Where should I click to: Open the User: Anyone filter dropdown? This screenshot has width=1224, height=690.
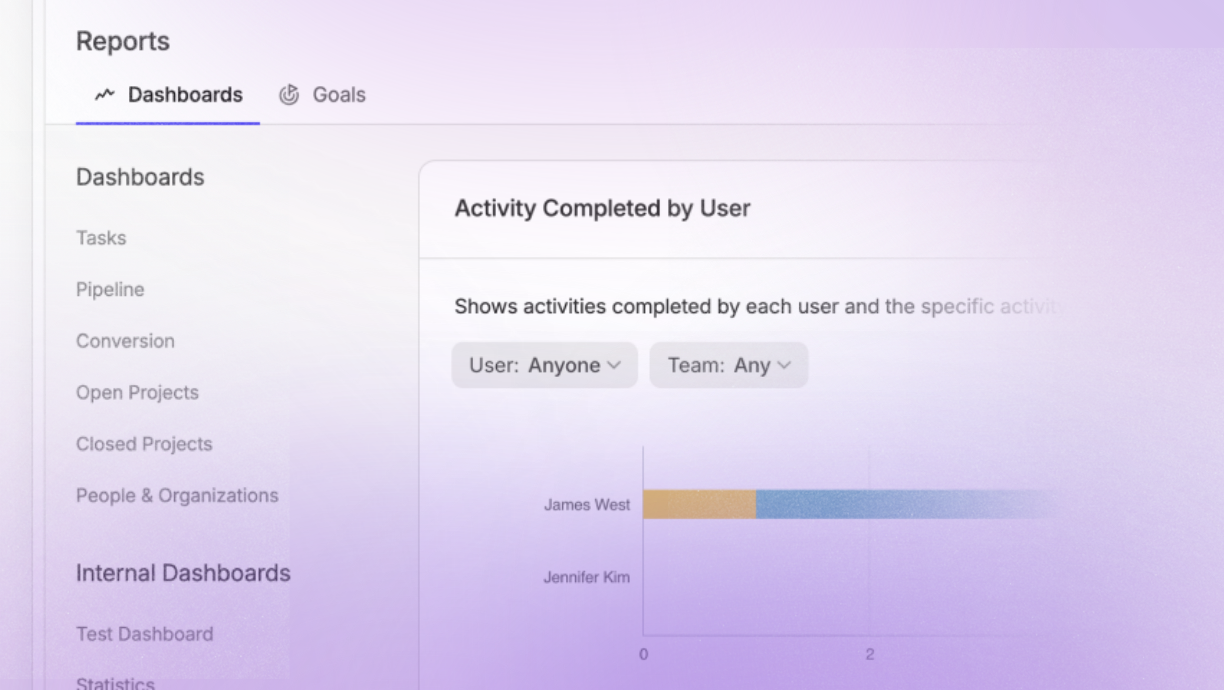point(544,365)
